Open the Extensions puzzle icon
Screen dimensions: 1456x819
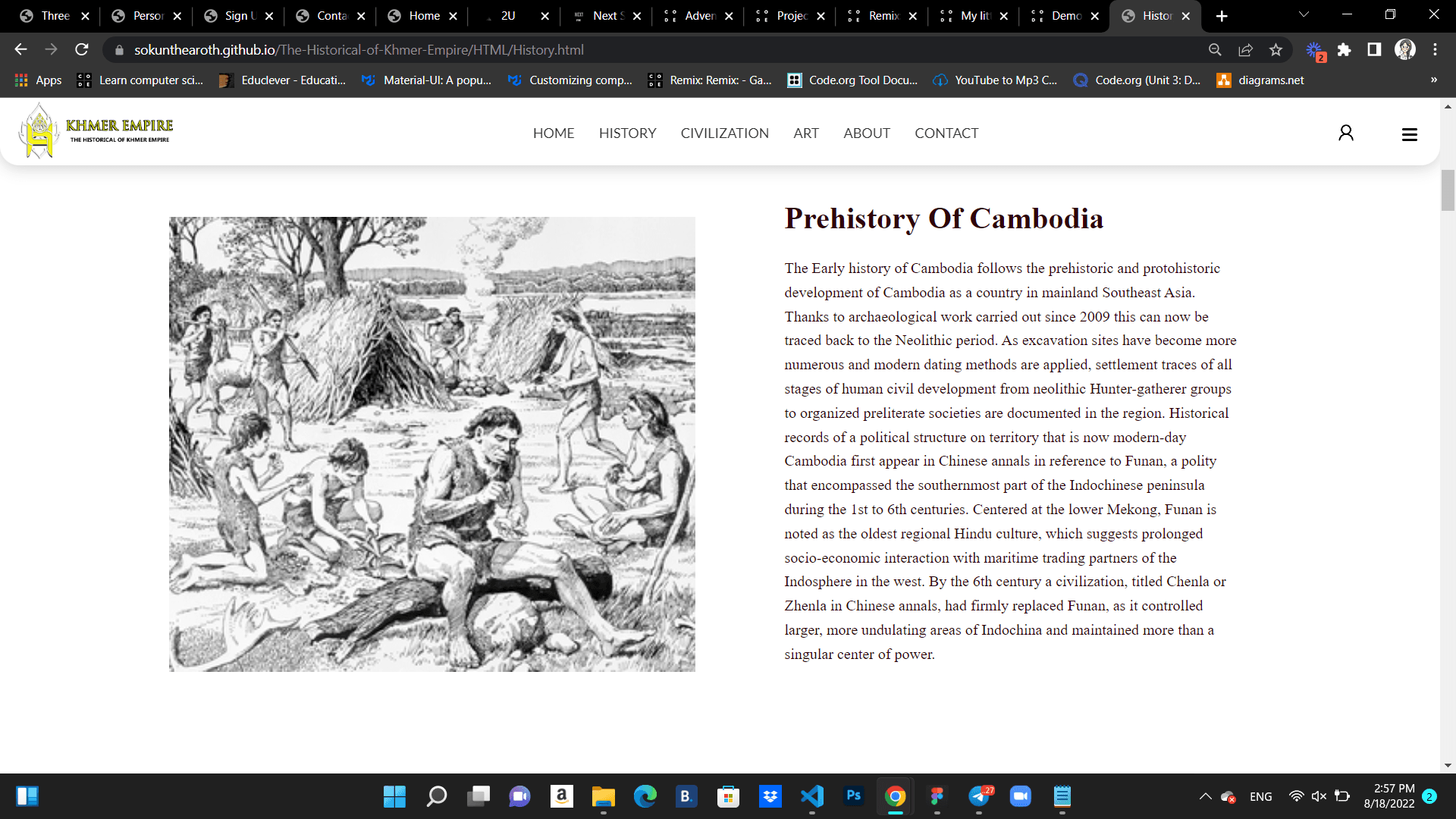[x=1344, y=49]
